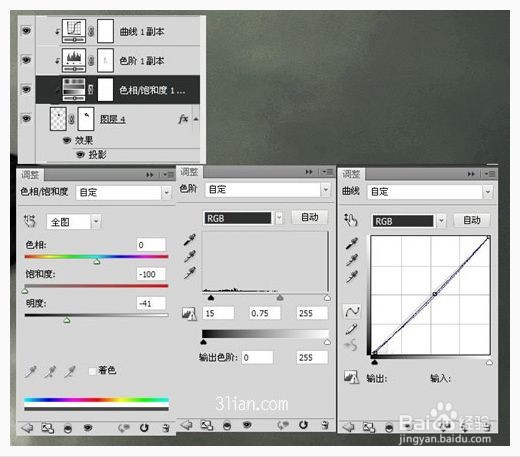
Task: Click the 色相 hue slider handle
Action: pos(97,261)
